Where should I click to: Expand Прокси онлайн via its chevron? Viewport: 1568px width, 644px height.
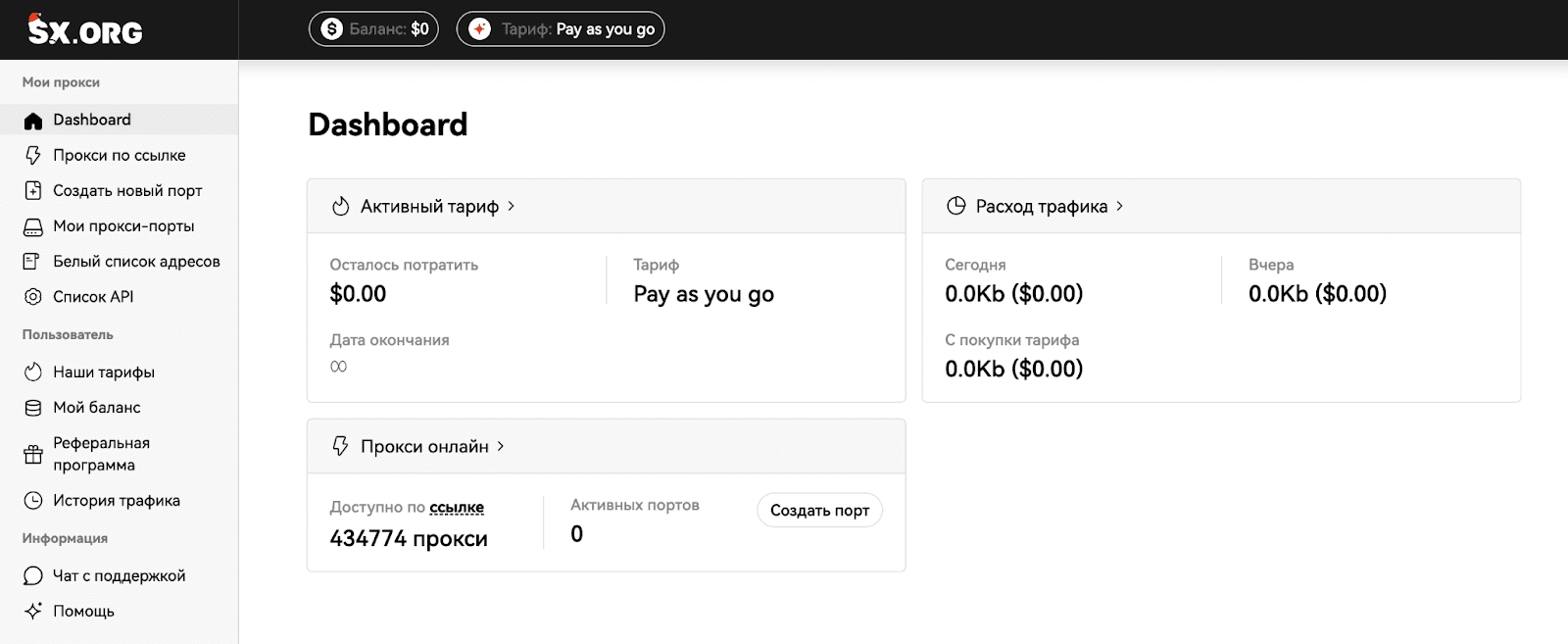pyautogui.click(x=500, y=446)
